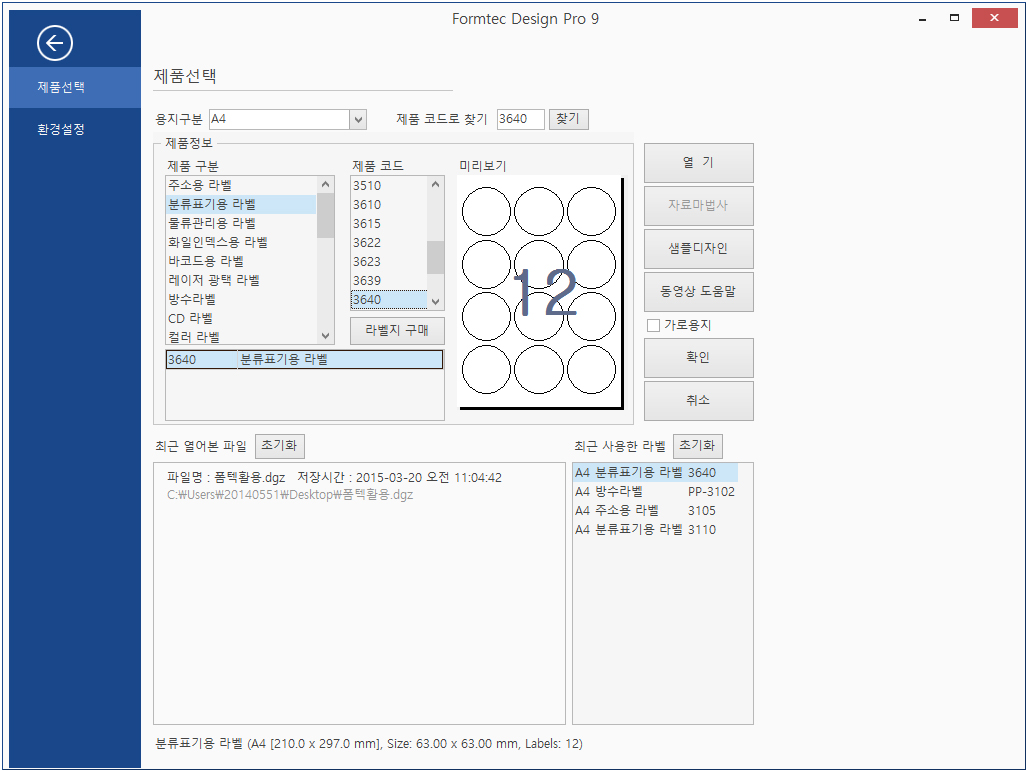This screenshot has width=1027, height=771.
Task: Select 컬러 라벨 category
Action: point(241,337)
